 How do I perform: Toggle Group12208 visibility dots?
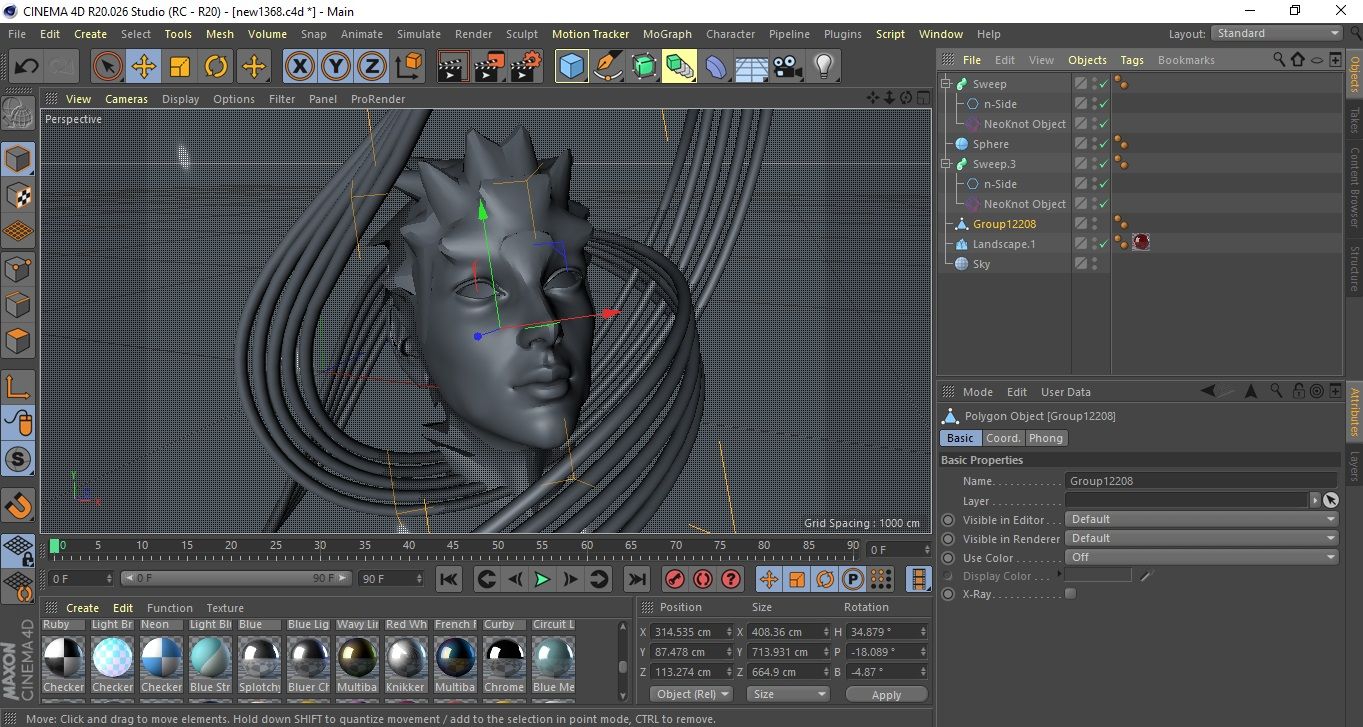click(x=1094, y=224)
